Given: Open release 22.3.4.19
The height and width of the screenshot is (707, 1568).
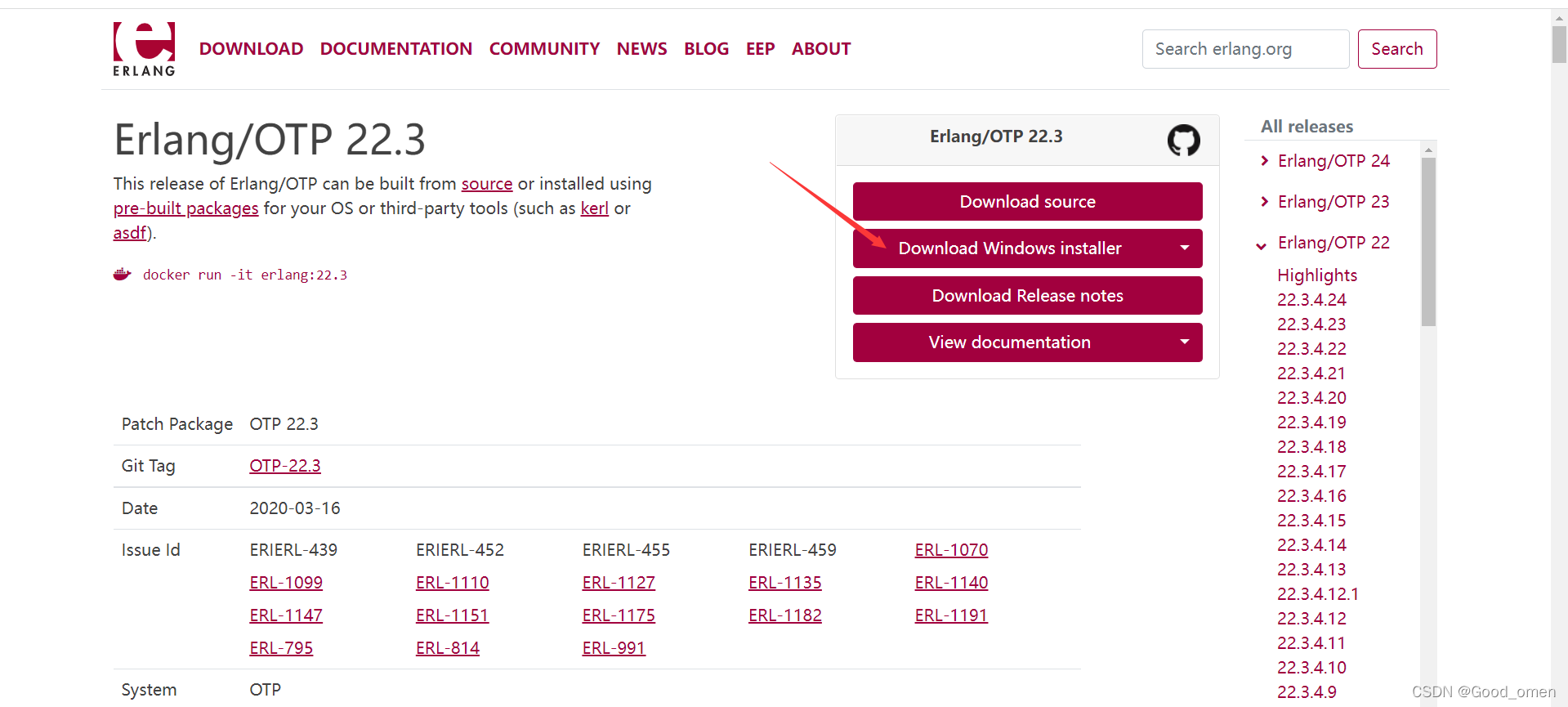Looking at the screenshot, I should point(1311,423).
